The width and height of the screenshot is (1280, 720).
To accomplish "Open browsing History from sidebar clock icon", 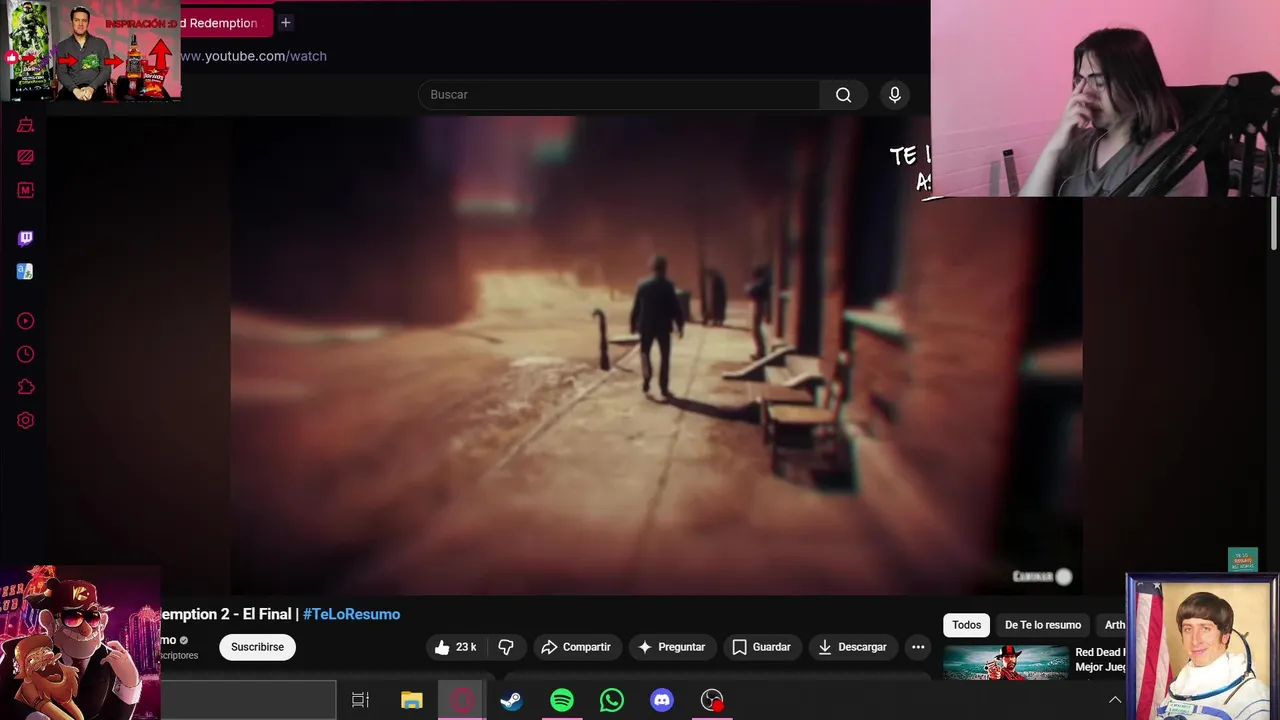I will pyautogui.click(x=26, y=354).
